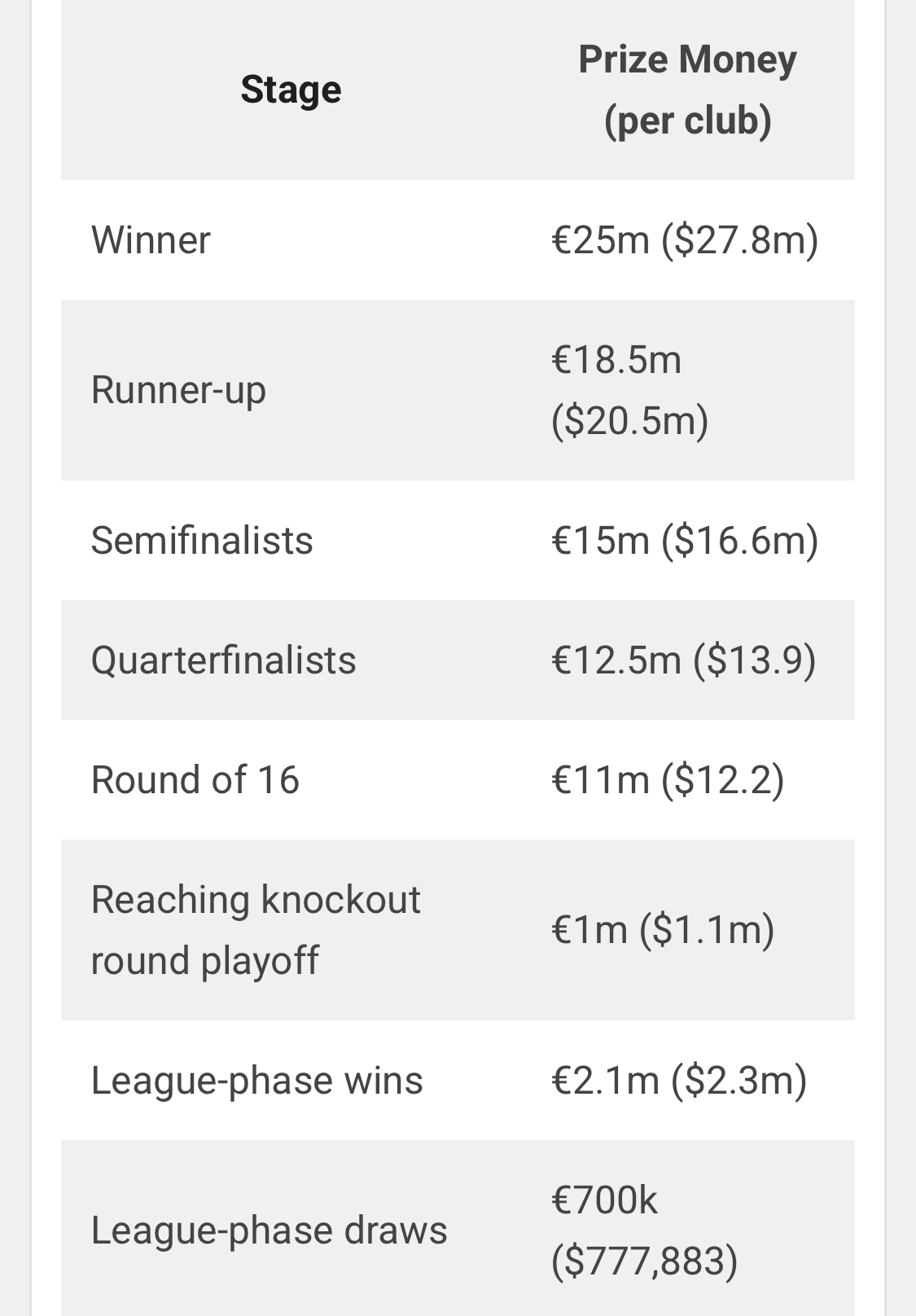This screenshot has width=916, height=1316.
Task: Tap the €700k ($777,883) prize cell
Action: [645, 1230]
